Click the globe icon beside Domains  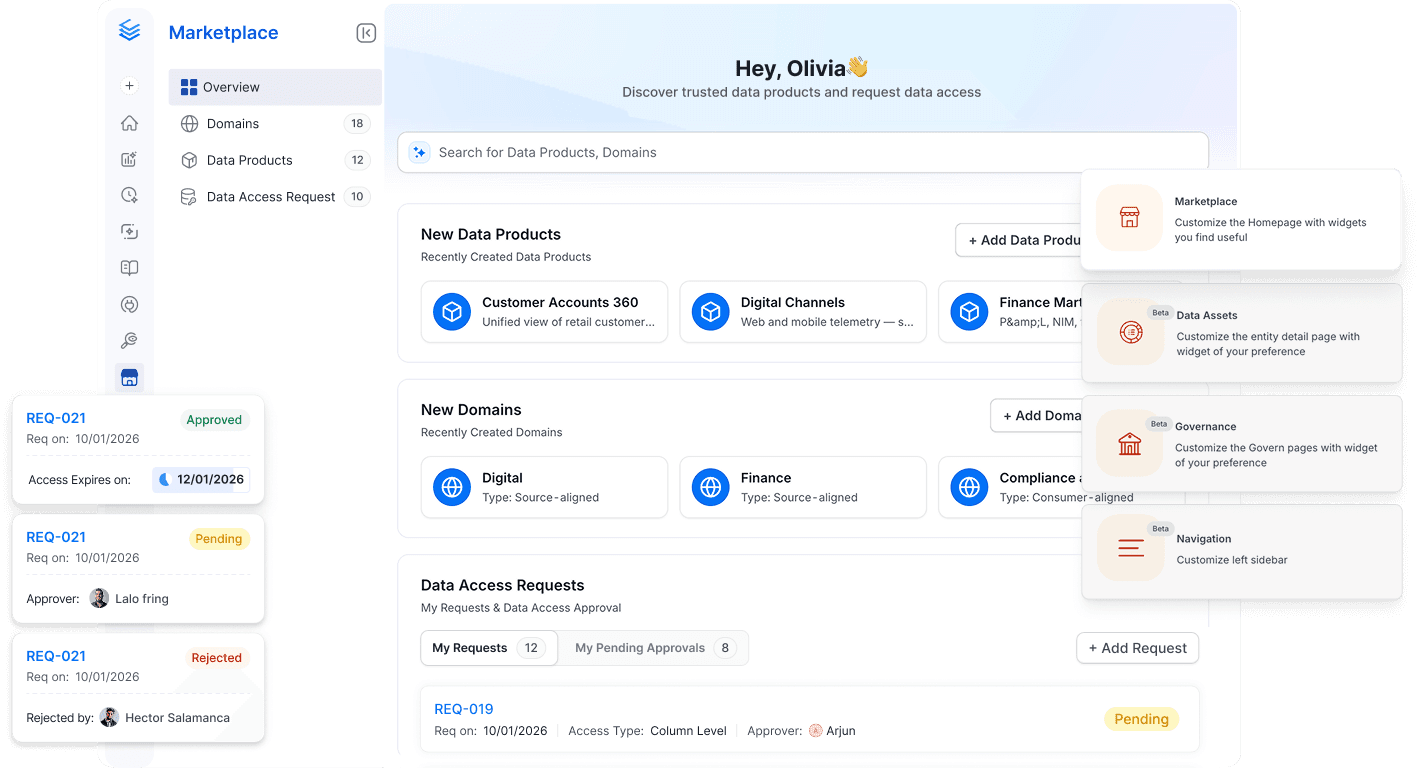click(189, 123)
